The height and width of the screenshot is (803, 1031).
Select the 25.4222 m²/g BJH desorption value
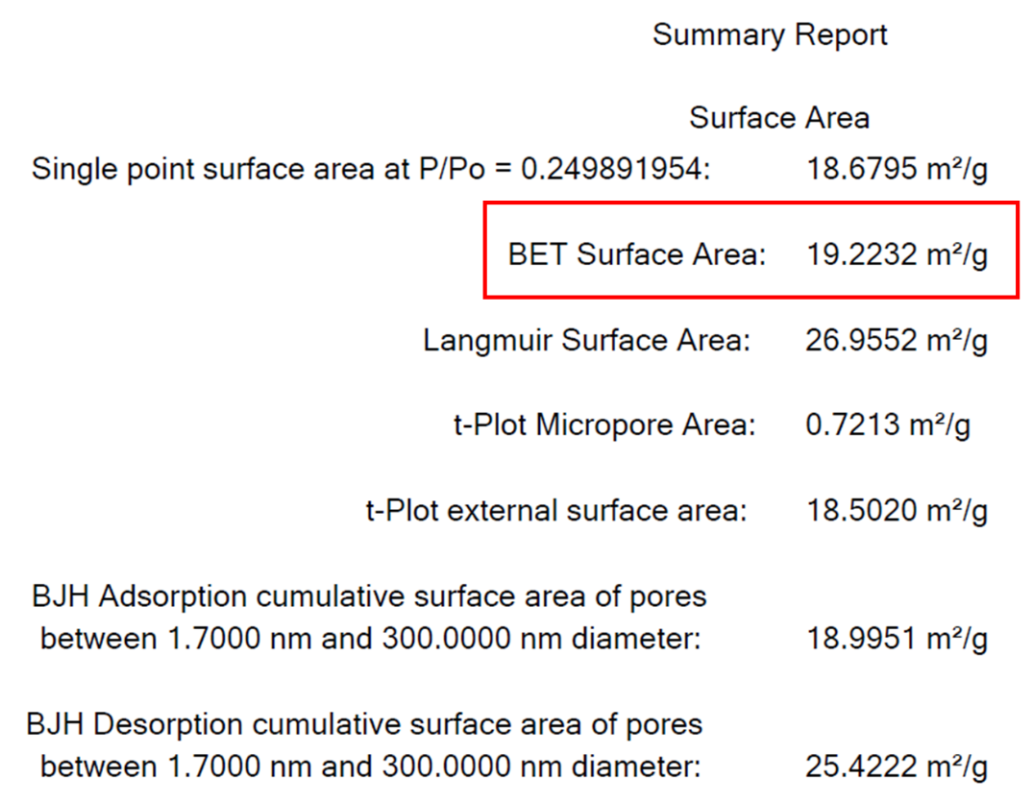tap(897, 767)
